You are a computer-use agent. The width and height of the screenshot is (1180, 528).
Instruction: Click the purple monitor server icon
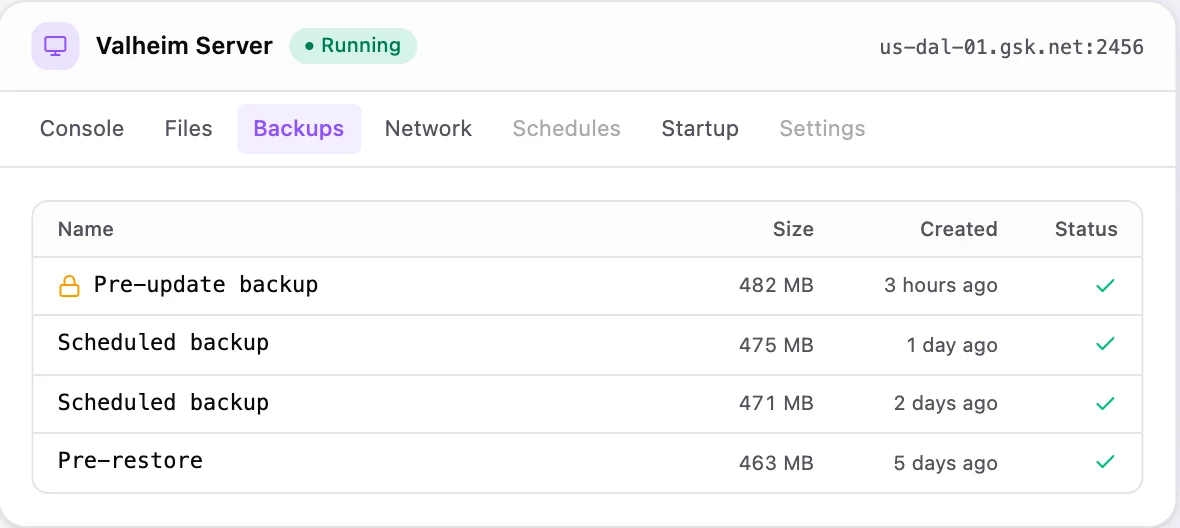[x=55, y=46]
